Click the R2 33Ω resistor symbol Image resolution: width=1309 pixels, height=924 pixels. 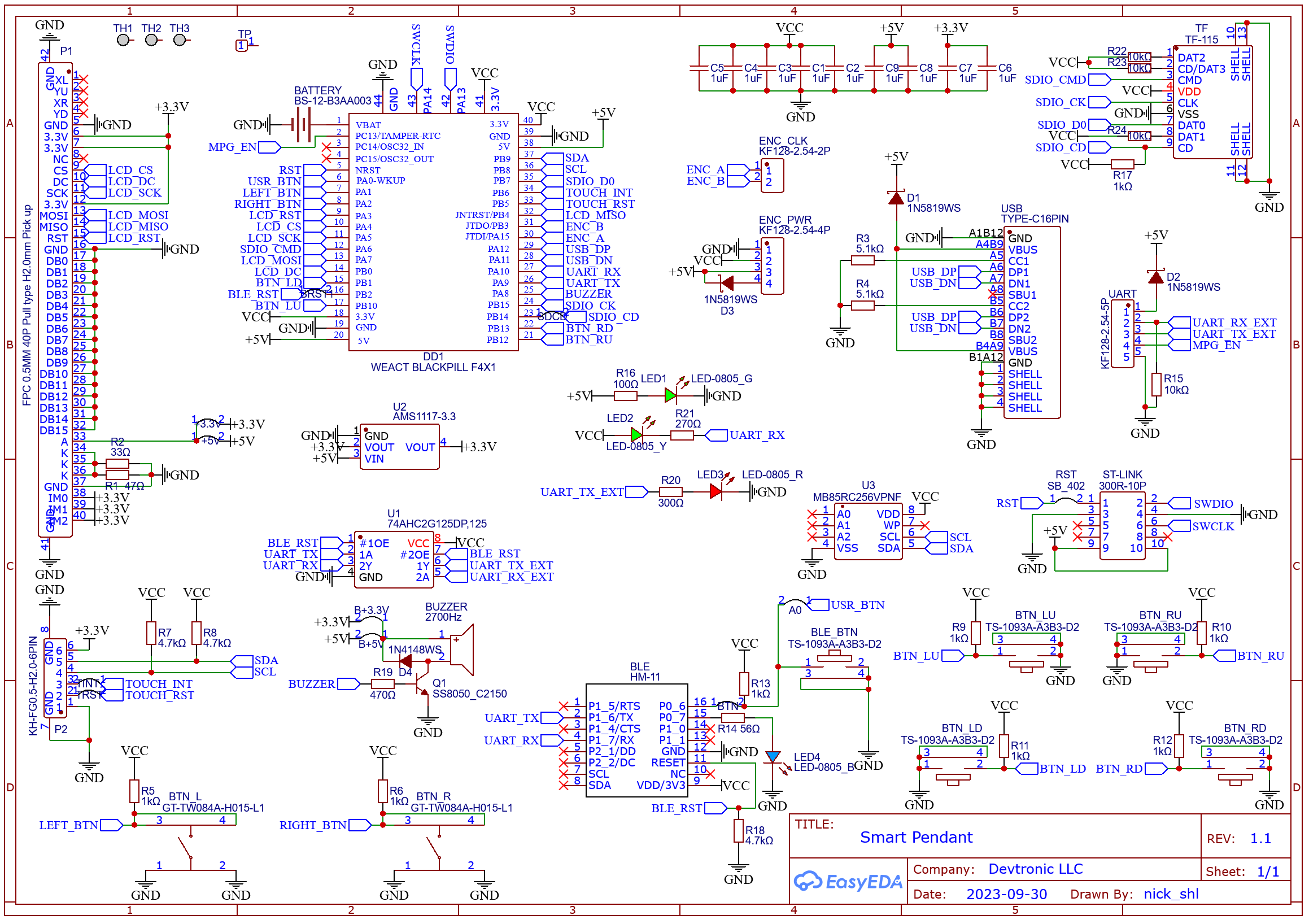117,464
